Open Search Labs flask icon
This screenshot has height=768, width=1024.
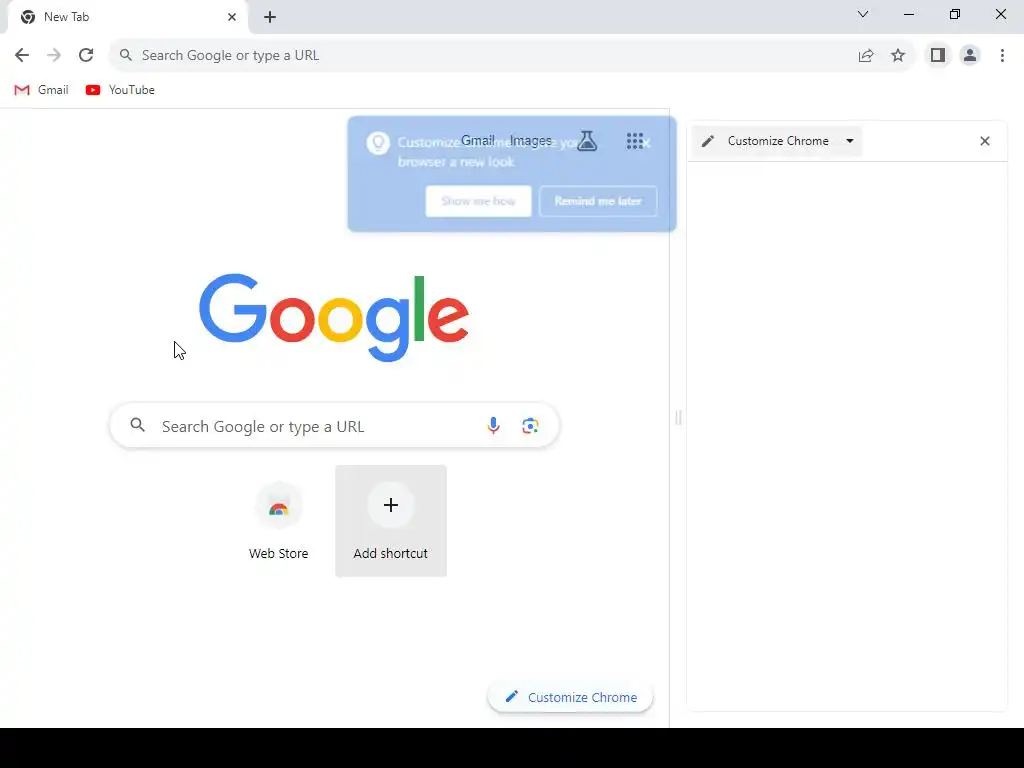point(587,141)
